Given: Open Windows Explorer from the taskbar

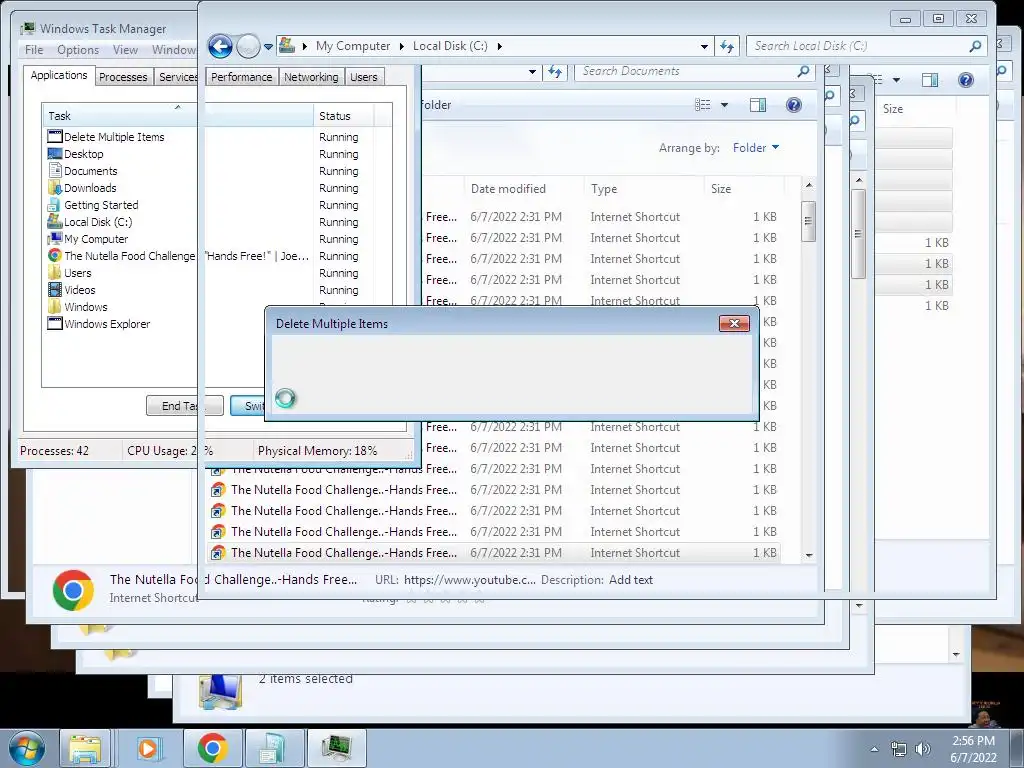Looking at the screenshot, I should click(x=85, y=748).
